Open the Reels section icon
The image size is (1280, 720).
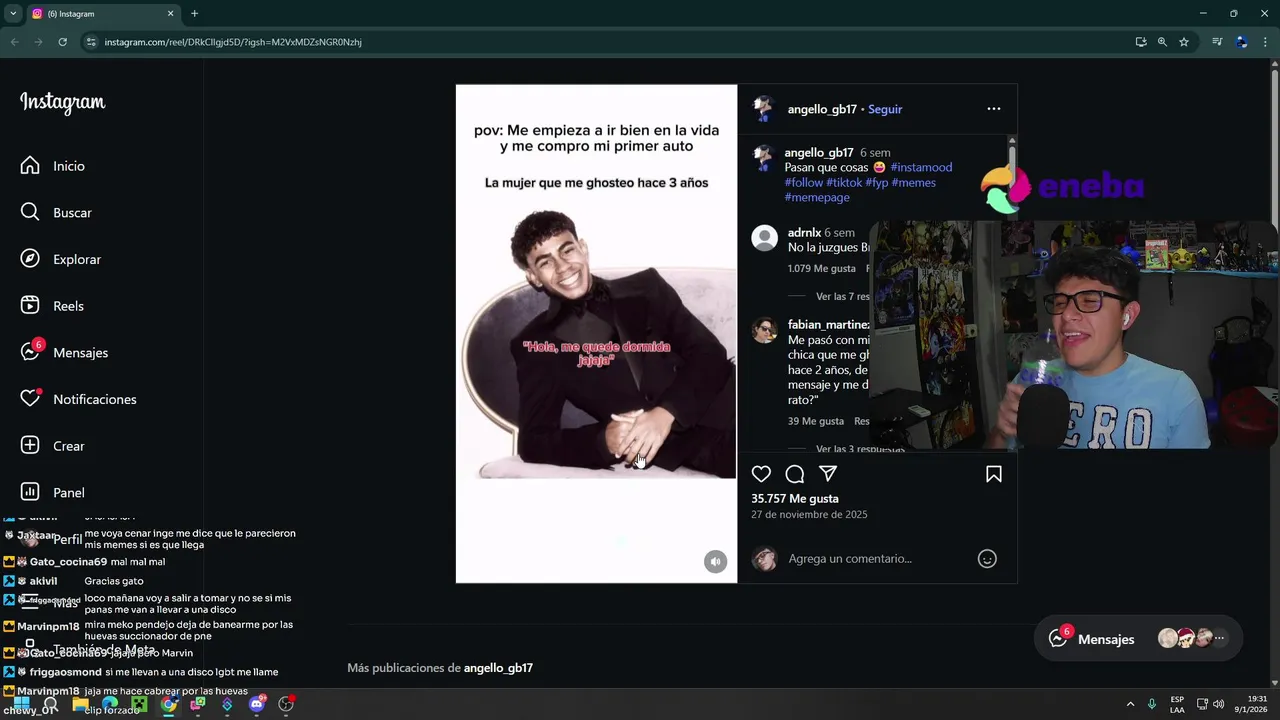pos(30,306)
